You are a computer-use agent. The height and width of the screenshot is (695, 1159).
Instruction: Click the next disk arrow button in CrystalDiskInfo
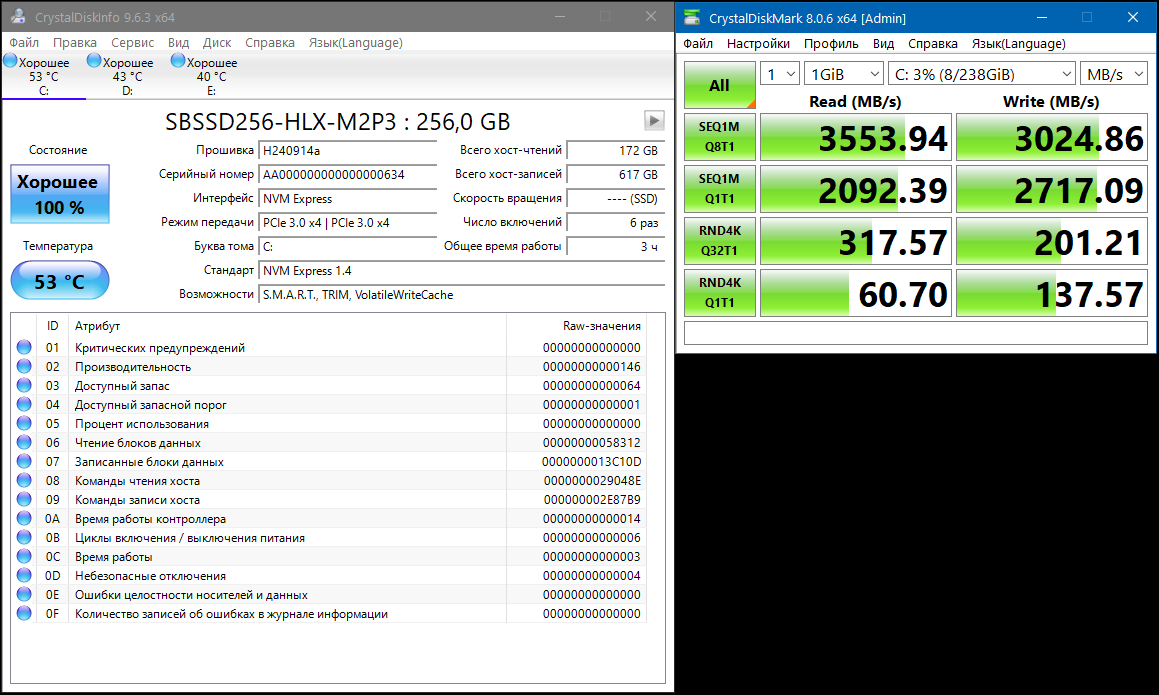click(x=654, y=120)
